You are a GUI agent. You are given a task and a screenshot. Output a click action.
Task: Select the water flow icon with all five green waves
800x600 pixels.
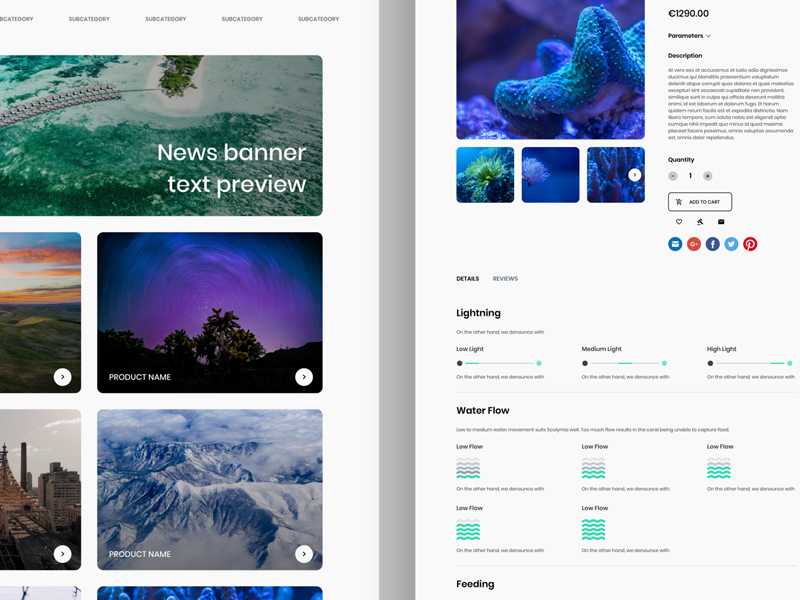pyautogui.click(x=593, y=530)
